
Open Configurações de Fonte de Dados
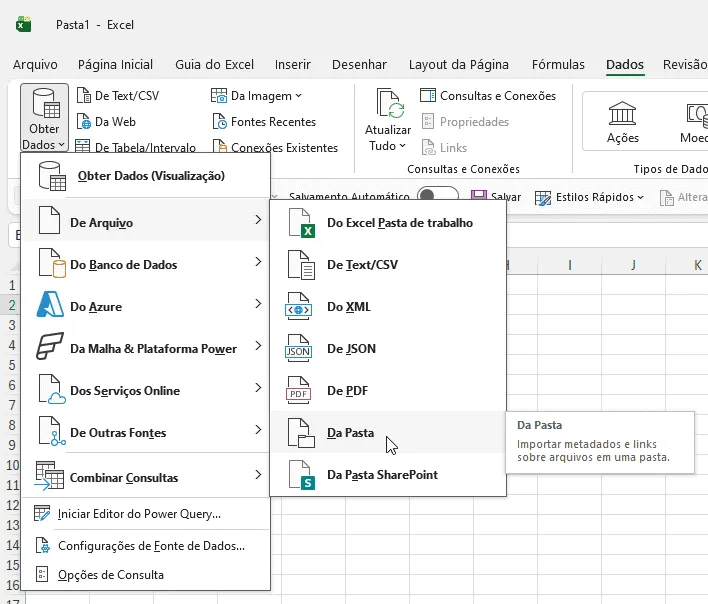coord(145,546)
